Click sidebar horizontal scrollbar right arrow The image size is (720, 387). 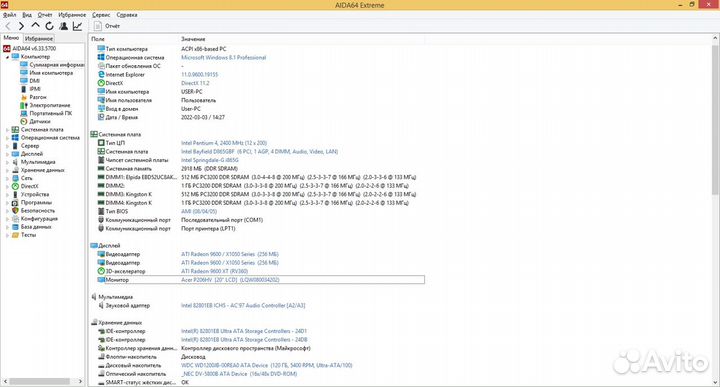click(80, 381)
